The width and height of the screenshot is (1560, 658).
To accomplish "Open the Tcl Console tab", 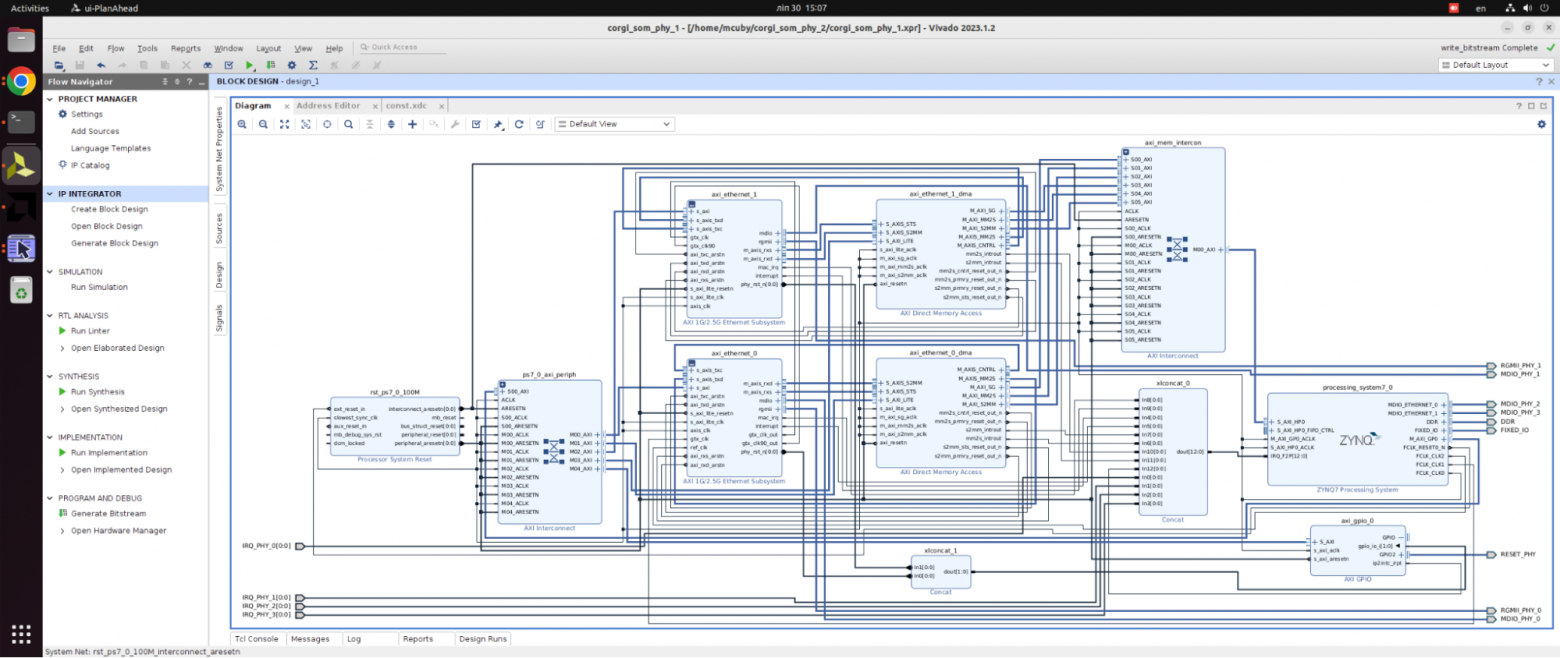I will pos(256,638).
